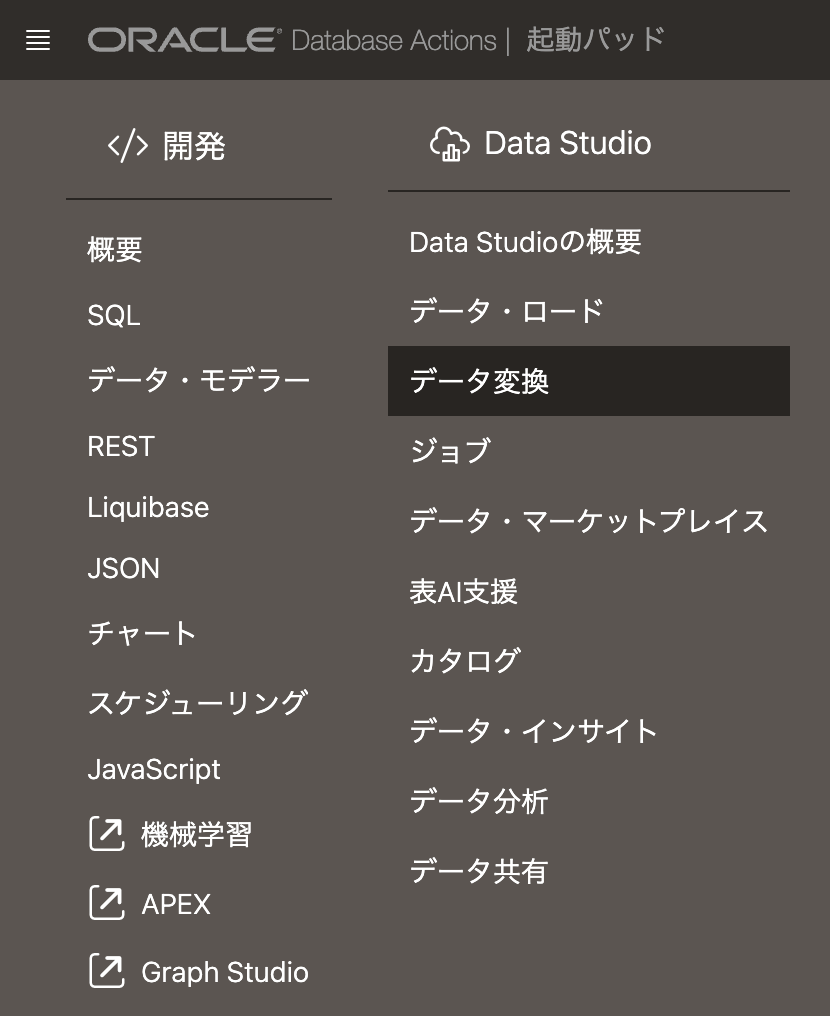The image size is (830, 1016).
Task: Click external-link icon beside 機械学習
Action: (x=106, y=834)
